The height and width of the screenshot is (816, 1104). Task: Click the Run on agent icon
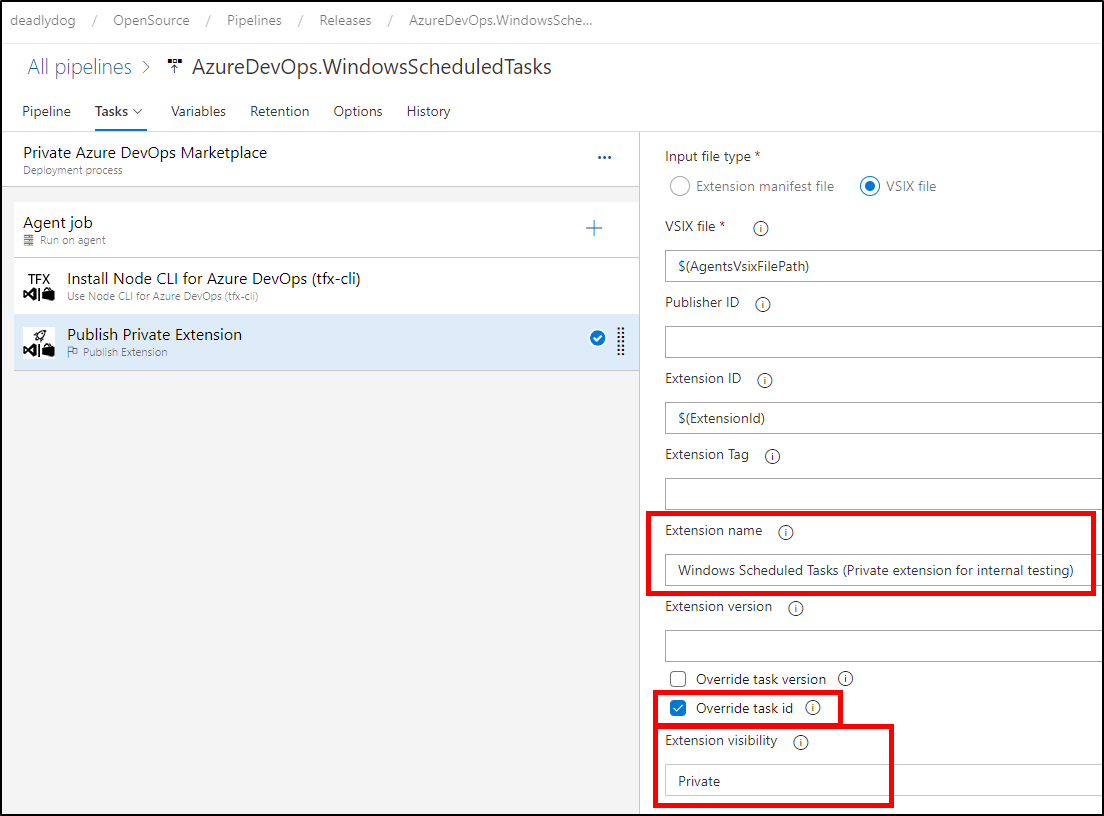(x=29, y=240)
